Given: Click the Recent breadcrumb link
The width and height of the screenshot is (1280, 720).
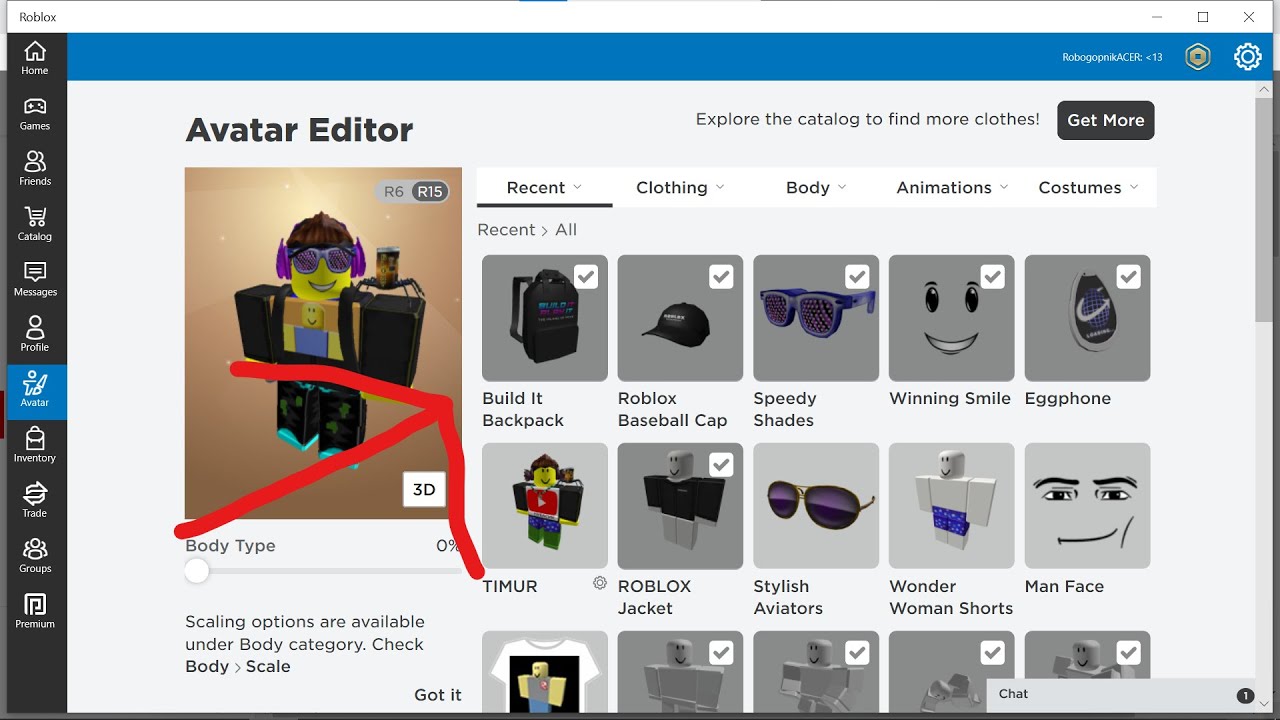Looking at the screenshot, I should 506,230.
